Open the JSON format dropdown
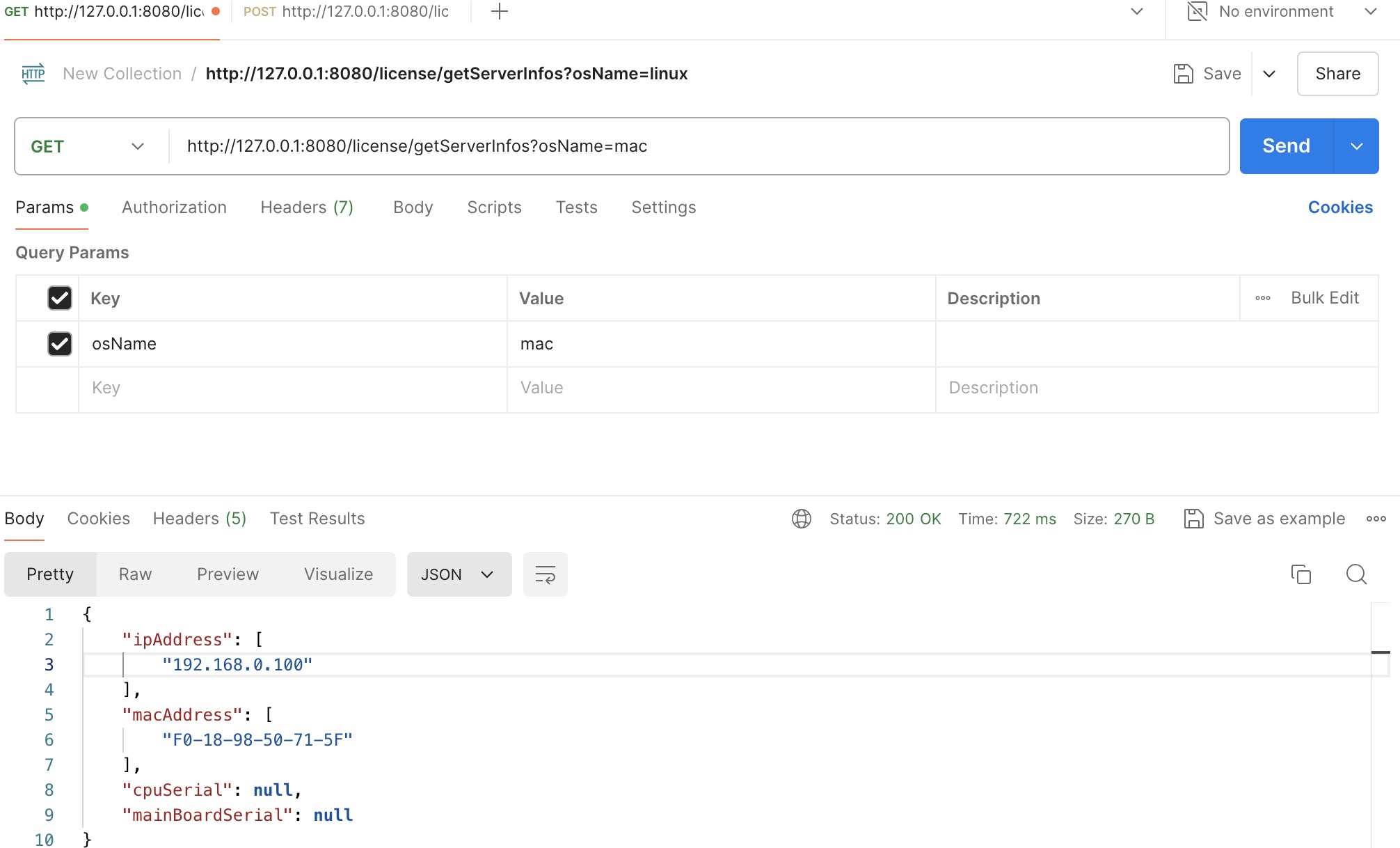This screenshot has height=848, width=1400. click(x=458, y=574)
